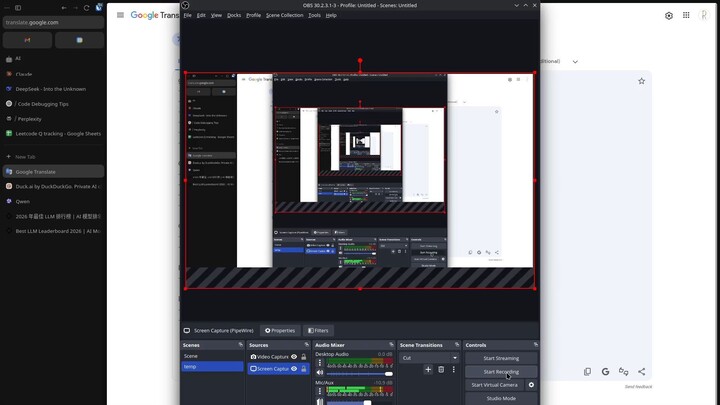720x405 pixels.
Task: Share translation using the share icon
Action: click(x=641, y=372)
